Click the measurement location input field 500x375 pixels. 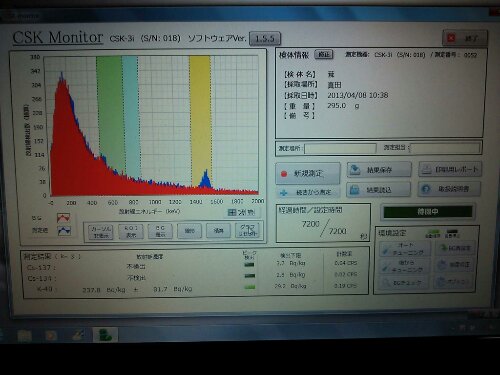click(340, 148)
